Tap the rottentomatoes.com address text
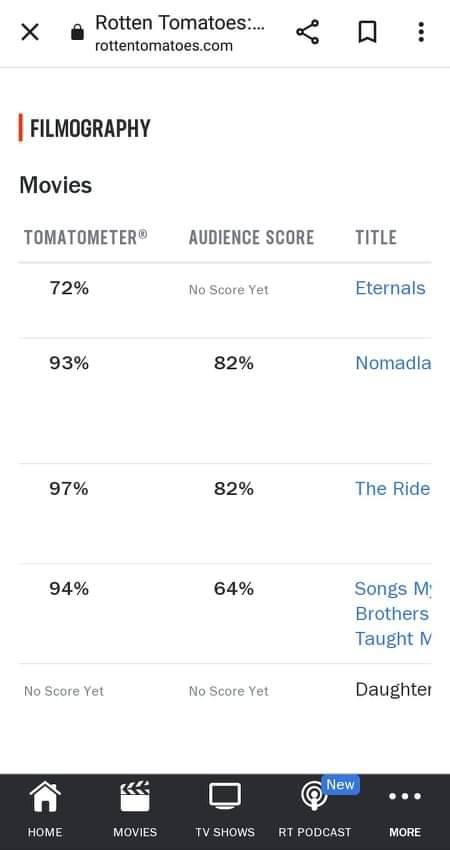Screen dimensions: 450x850 click(x=164, y=46)
